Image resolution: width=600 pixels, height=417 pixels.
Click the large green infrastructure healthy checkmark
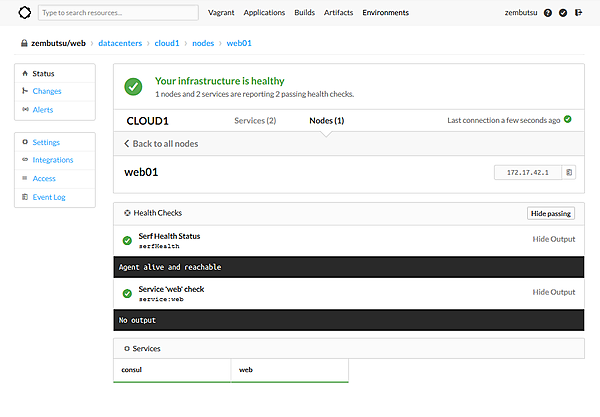[133, 87]
